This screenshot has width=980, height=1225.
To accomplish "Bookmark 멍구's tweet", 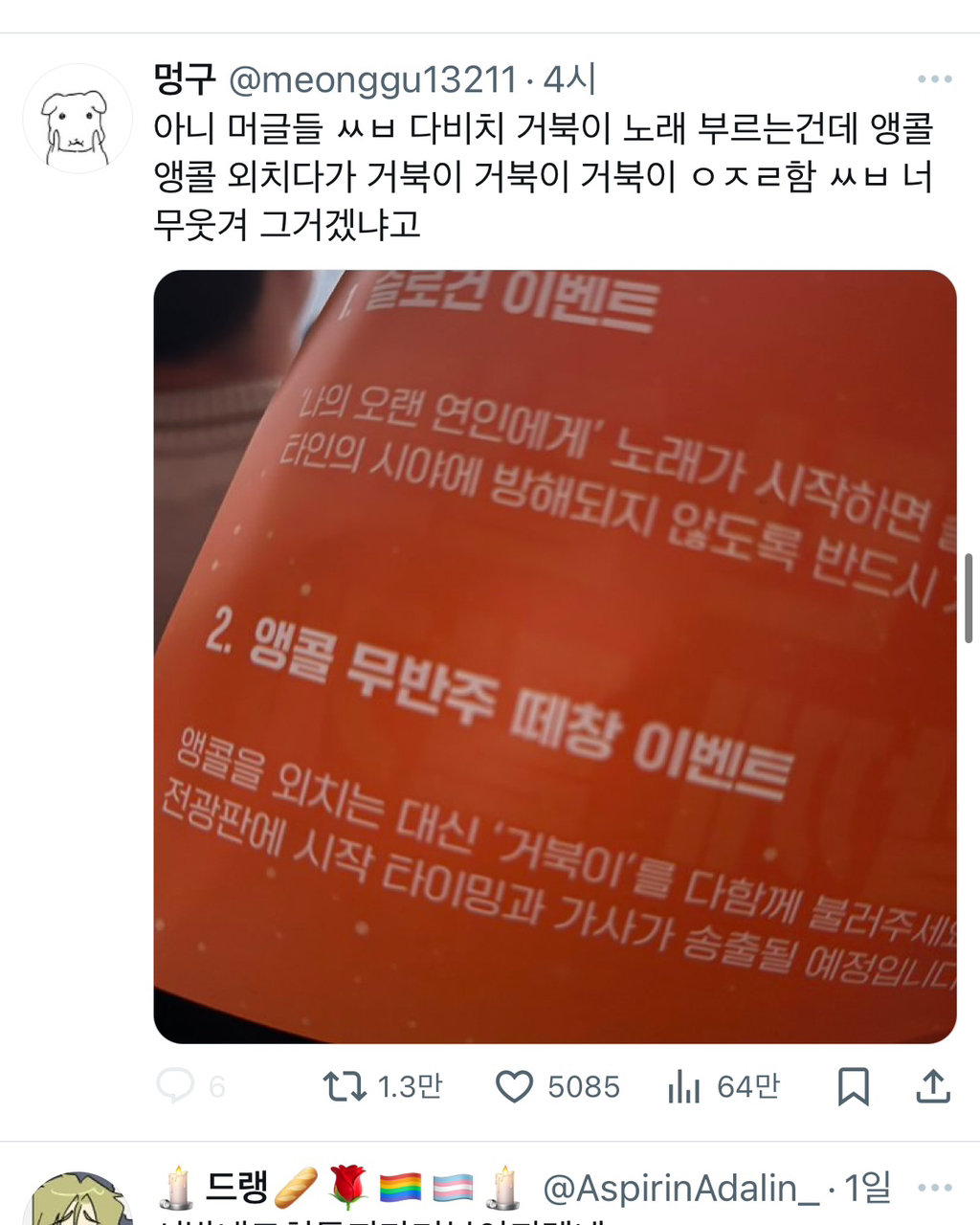I will 853,1086.
